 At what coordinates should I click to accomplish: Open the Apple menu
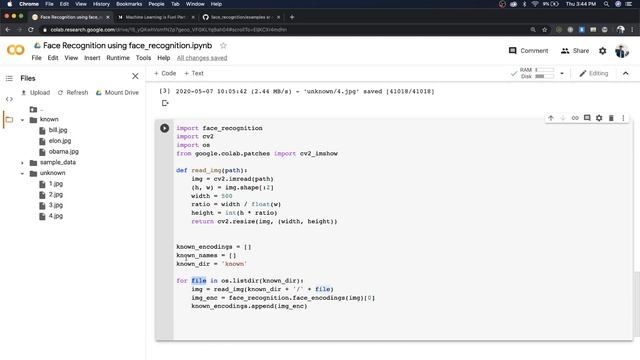[x=9, y=4]
